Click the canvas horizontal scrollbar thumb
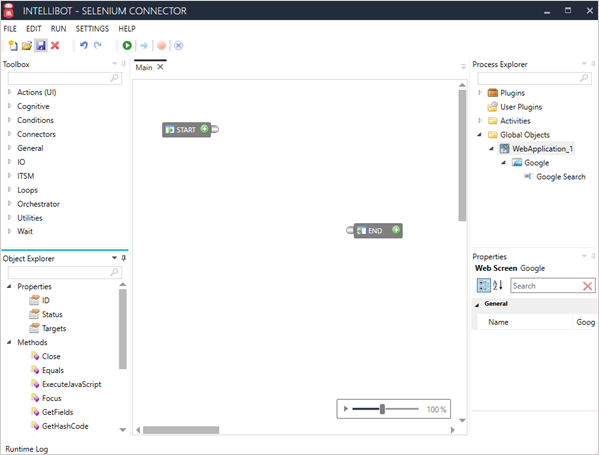The image size is (599, 455). click(x=181, y=430)
